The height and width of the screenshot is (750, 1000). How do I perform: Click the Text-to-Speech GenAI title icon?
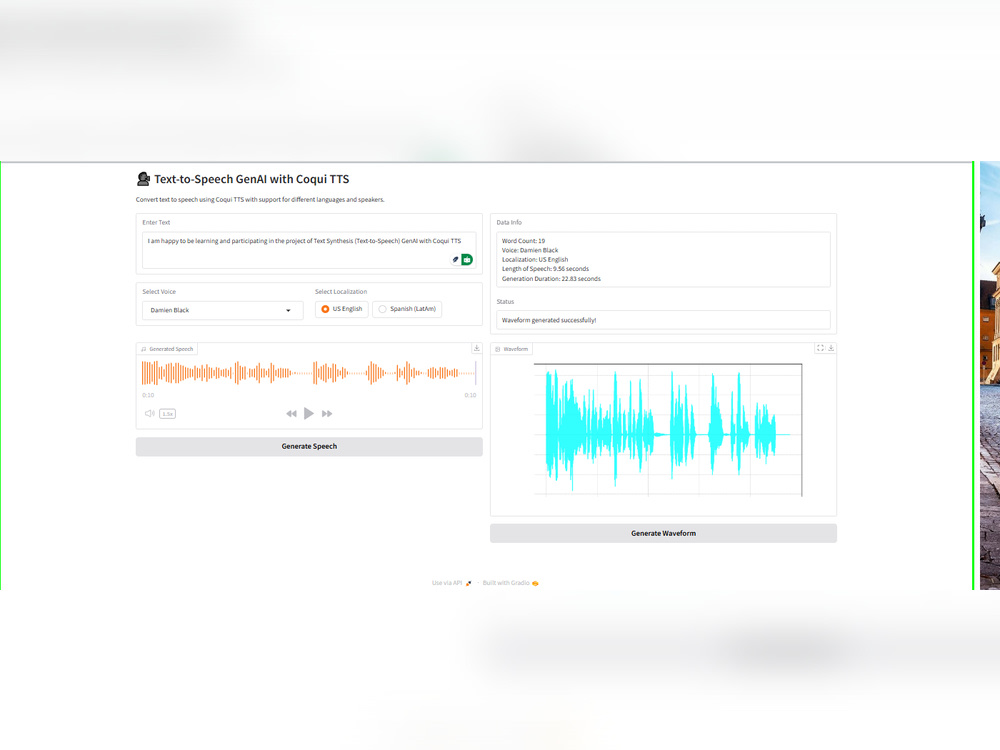tap(143, 179)
